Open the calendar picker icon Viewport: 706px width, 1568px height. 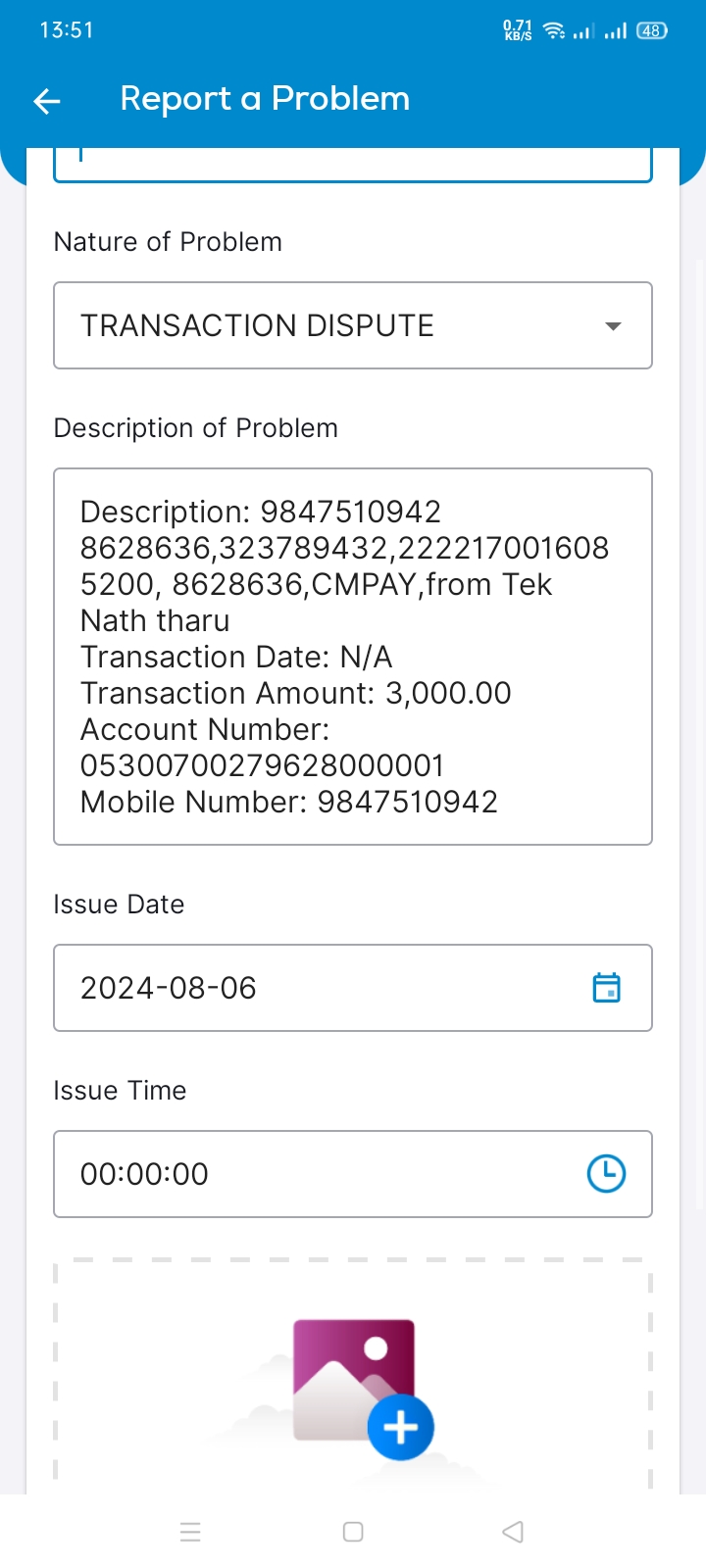pyautogui.click(x=607, y=988)
